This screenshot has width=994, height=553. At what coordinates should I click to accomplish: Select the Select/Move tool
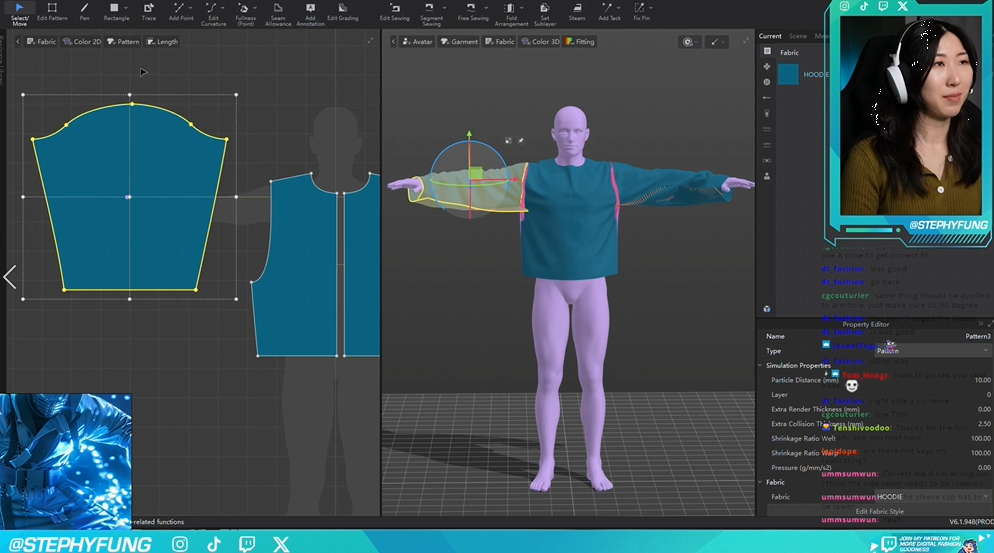tap(19, 13)
